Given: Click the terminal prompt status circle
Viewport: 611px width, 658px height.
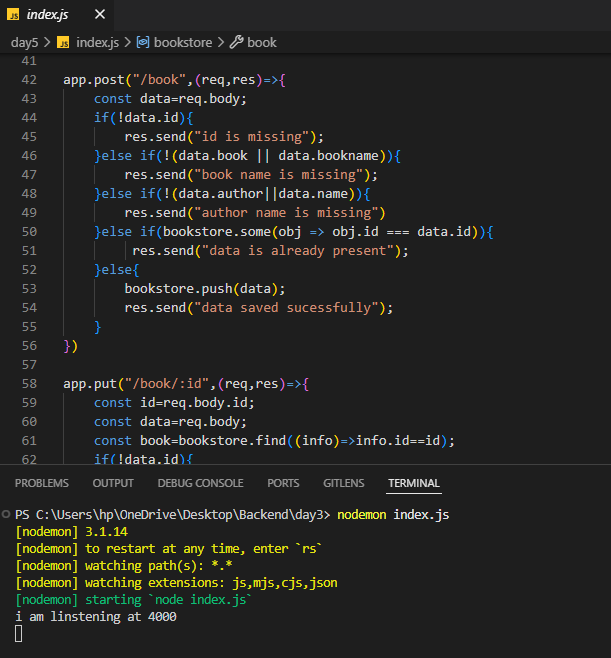Looking at the screenshot, I should pos(6,514).
